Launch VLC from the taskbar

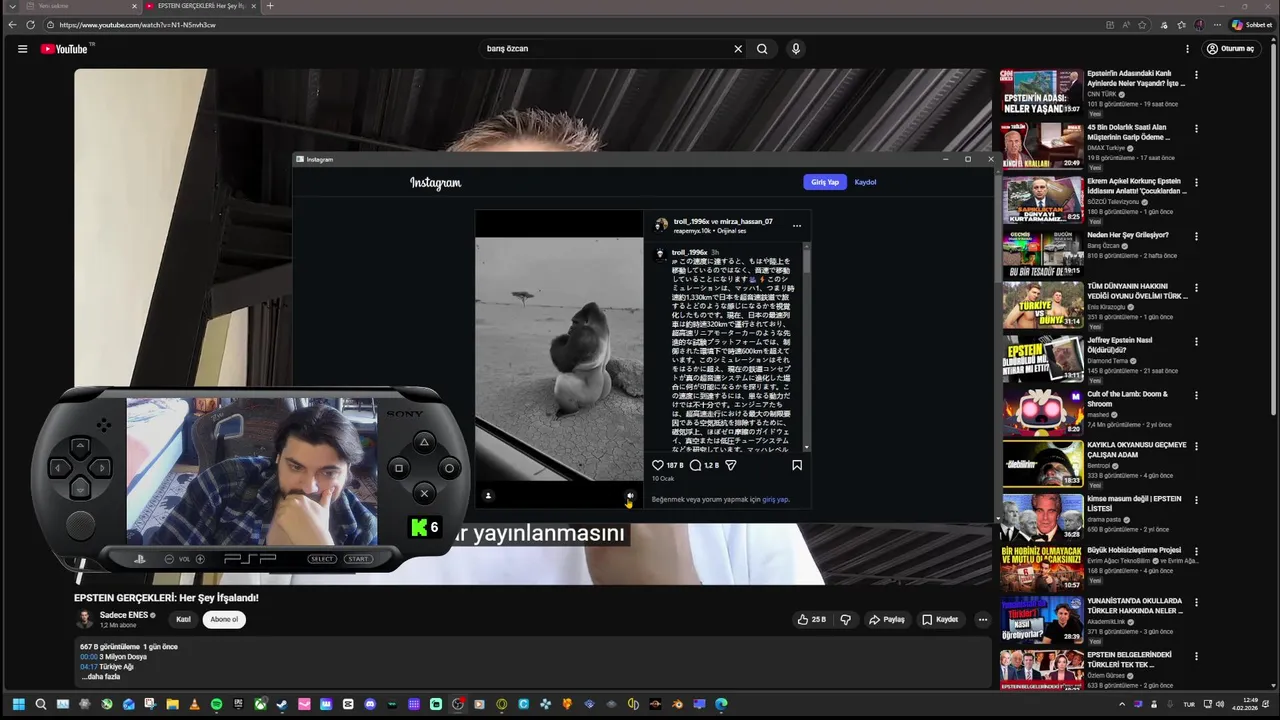tap(194, 704)
